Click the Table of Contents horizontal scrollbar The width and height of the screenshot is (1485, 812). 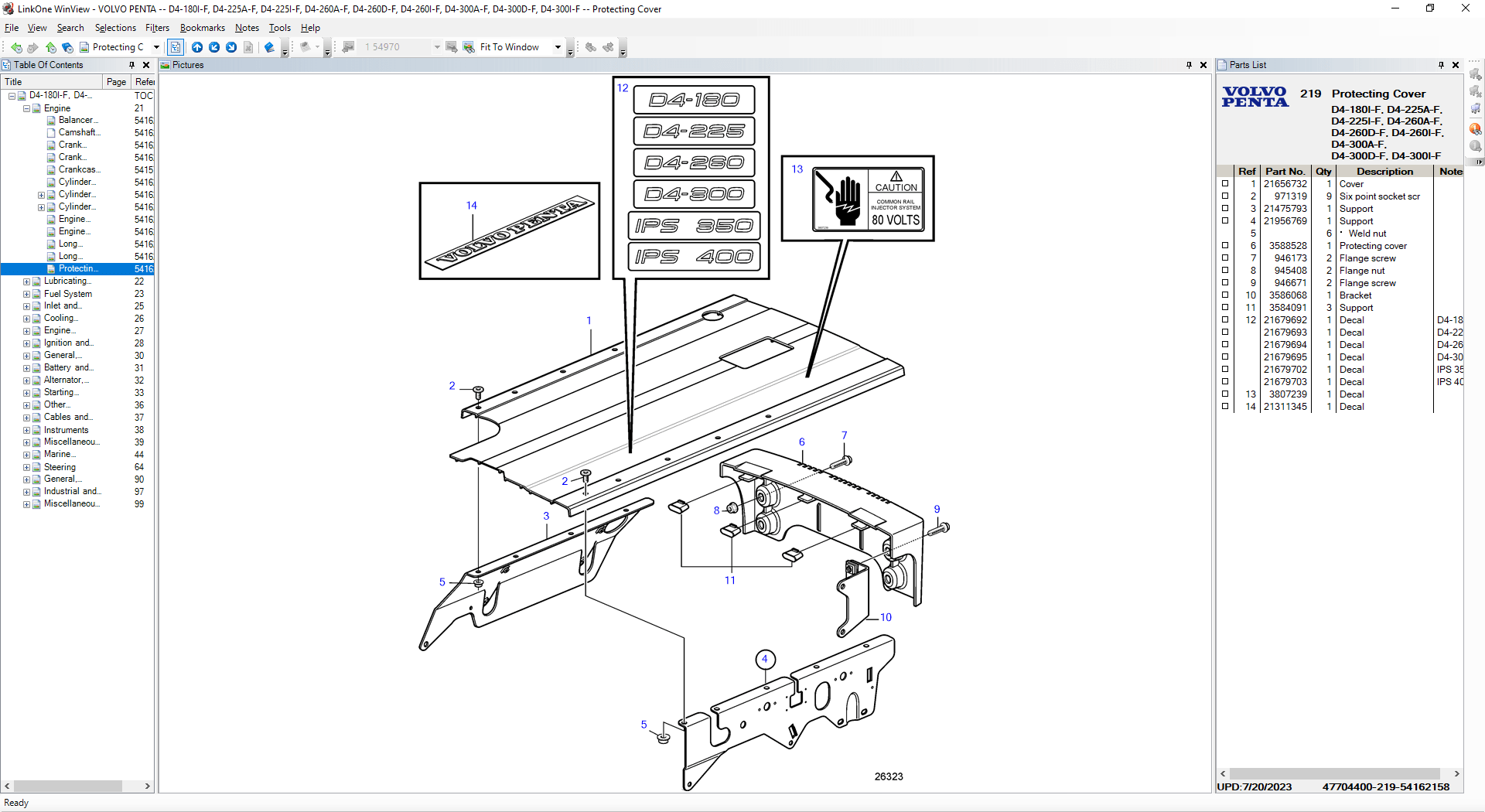tap(77, 786)
